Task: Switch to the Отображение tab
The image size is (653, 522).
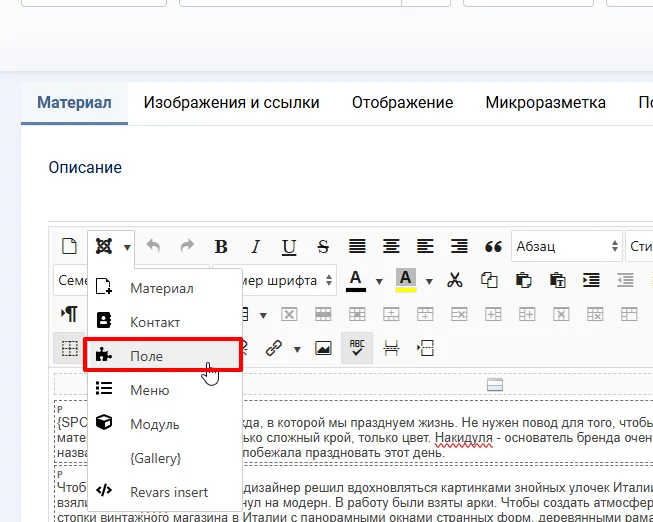Action: pyautogui.click(x=402, y=102)
